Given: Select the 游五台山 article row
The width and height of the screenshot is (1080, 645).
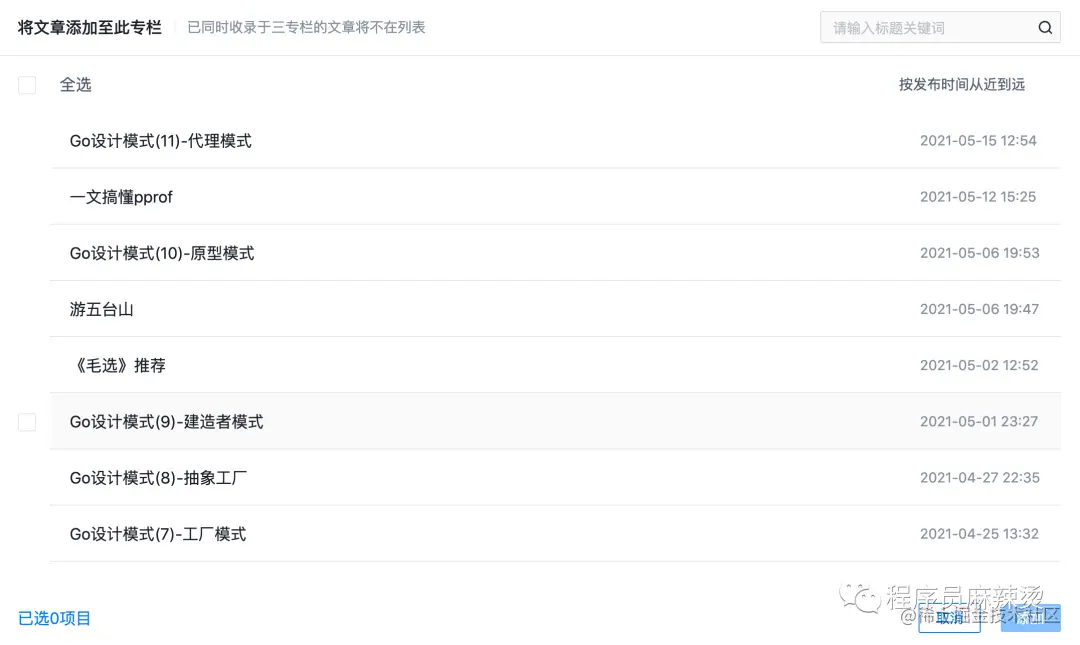Looking at the screenshot, I should (100, 309).
